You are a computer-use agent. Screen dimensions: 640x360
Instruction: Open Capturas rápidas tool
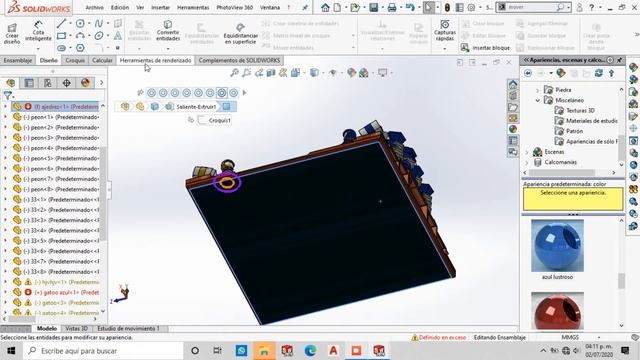pyautogui.click(x=445, y=31)
